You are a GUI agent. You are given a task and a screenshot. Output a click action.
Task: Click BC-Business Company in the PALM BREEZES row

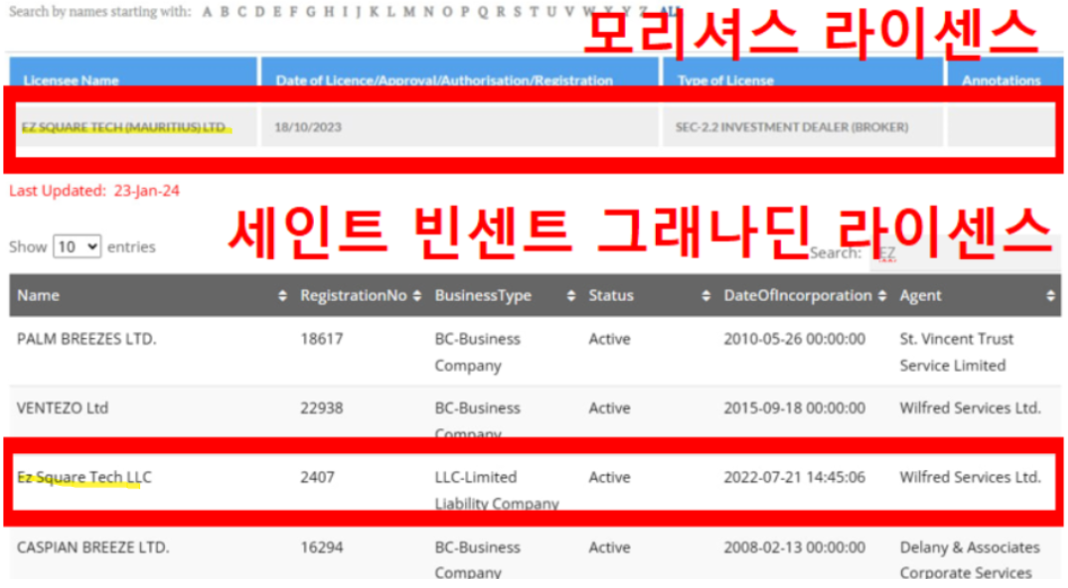pos(477,352)
